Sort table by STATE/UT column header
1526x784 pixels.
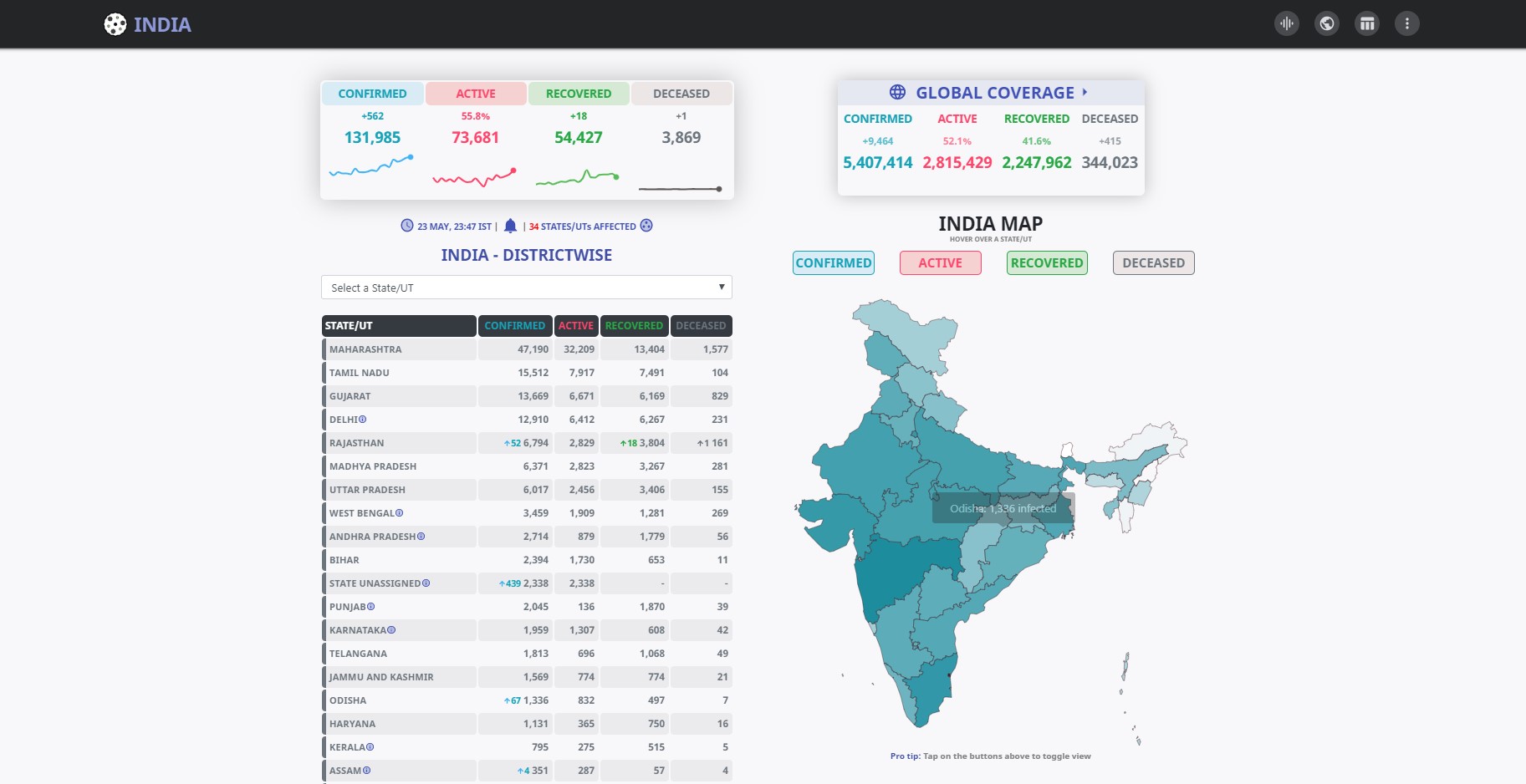(399, 326)
